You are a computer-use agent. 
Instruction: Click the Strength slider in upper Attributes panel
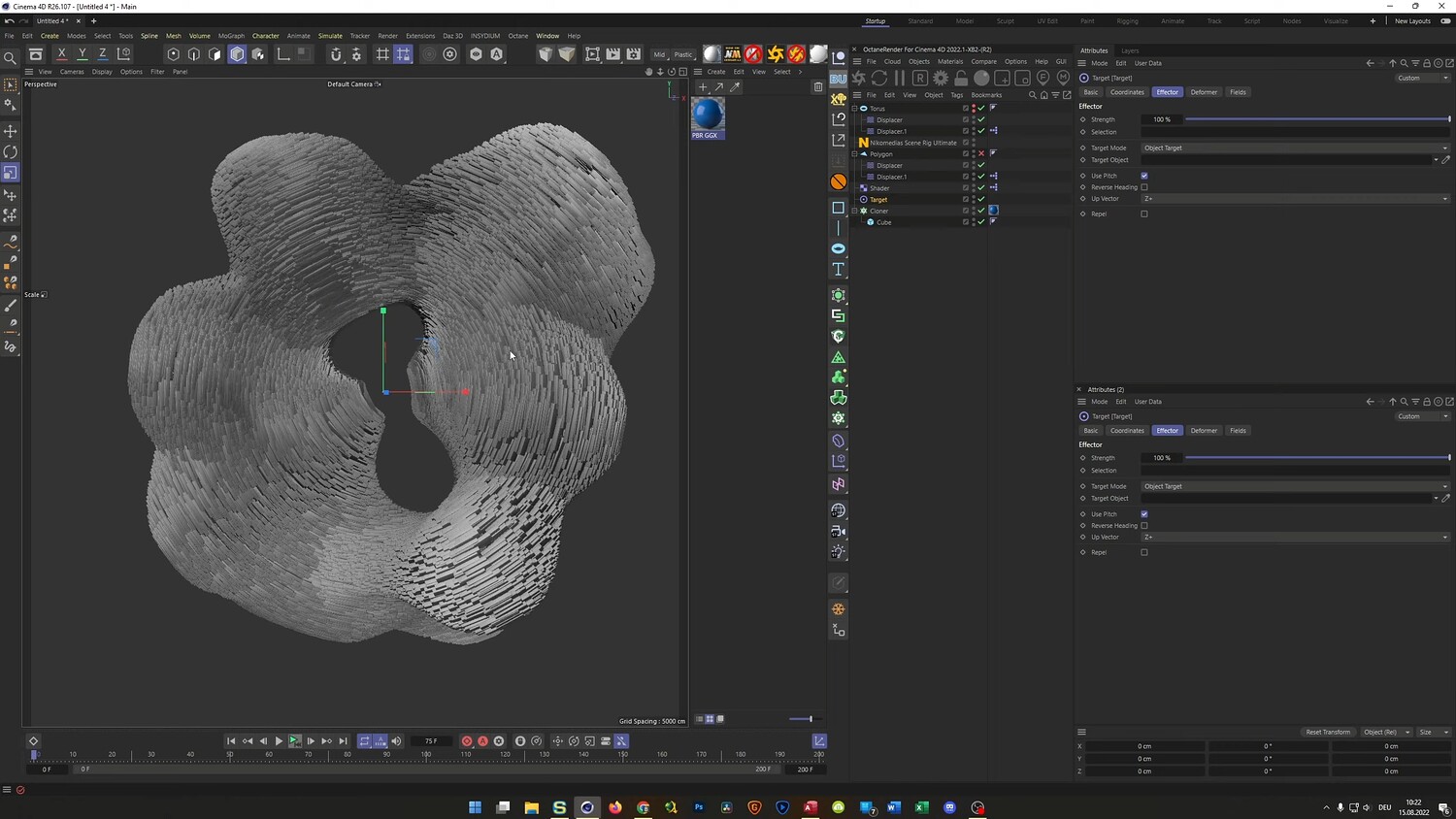1316,119
